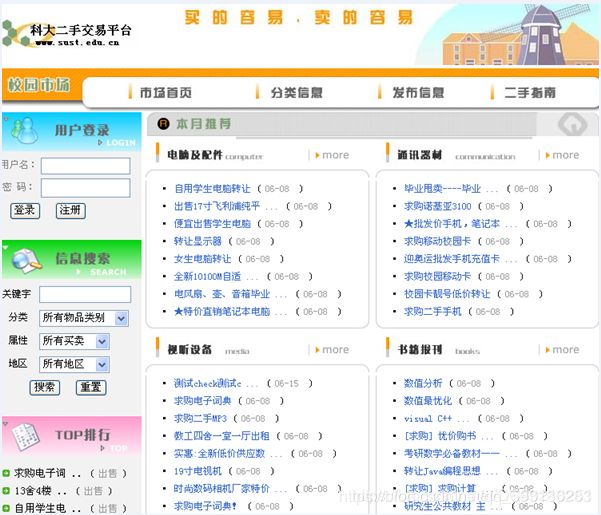Screen dimensions: 601x515
Task: Open listing 全新10100M自适
Action: pyautogui.click(x=207, y=277)
